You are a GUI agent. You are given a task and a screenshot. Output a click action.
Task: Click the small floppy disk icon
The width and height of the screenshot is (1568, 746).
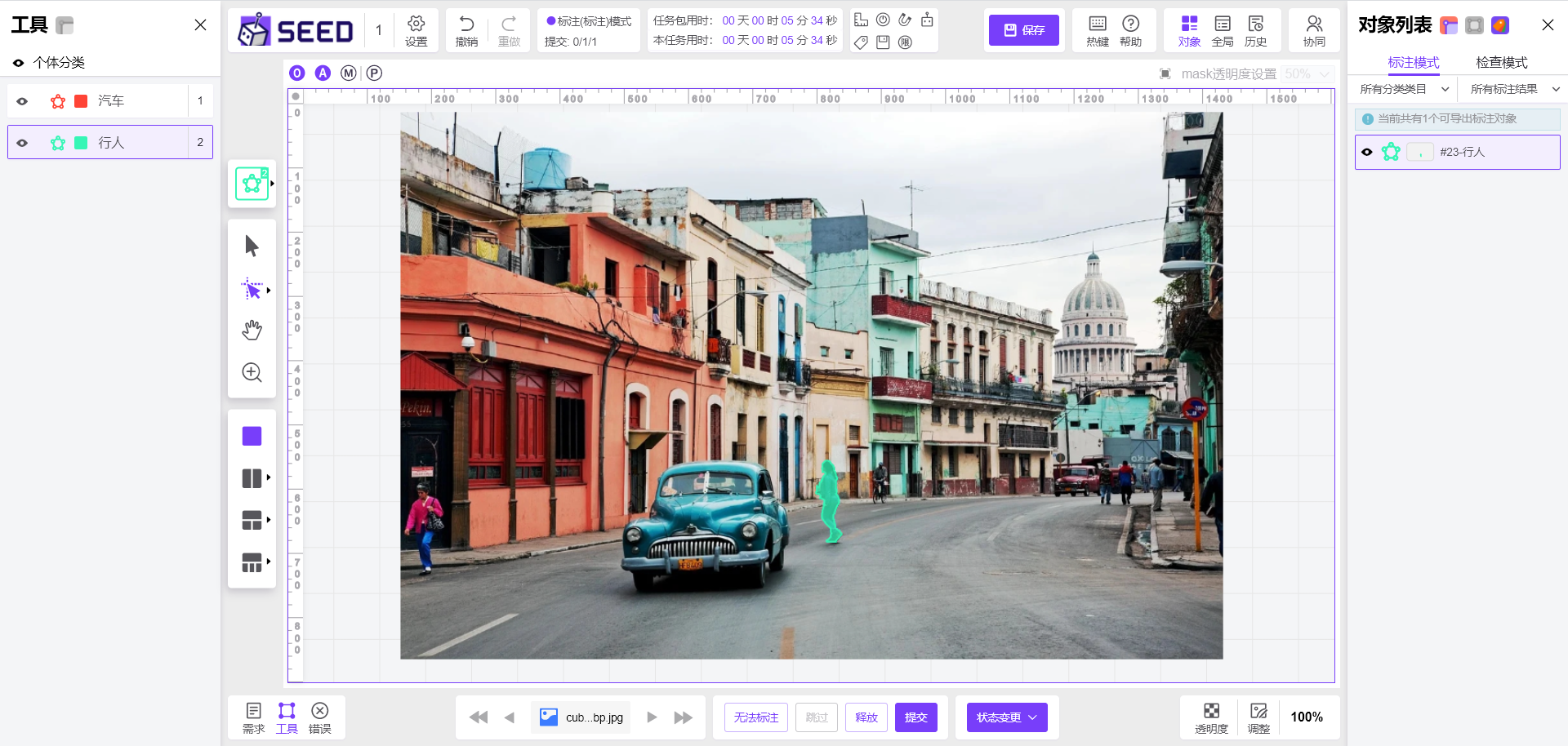pyautogui.click(x=883, y=42)
